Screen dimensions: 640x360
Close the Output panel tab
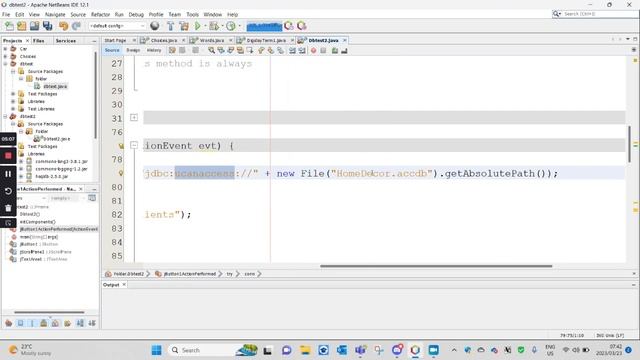[x=124, y=284]
